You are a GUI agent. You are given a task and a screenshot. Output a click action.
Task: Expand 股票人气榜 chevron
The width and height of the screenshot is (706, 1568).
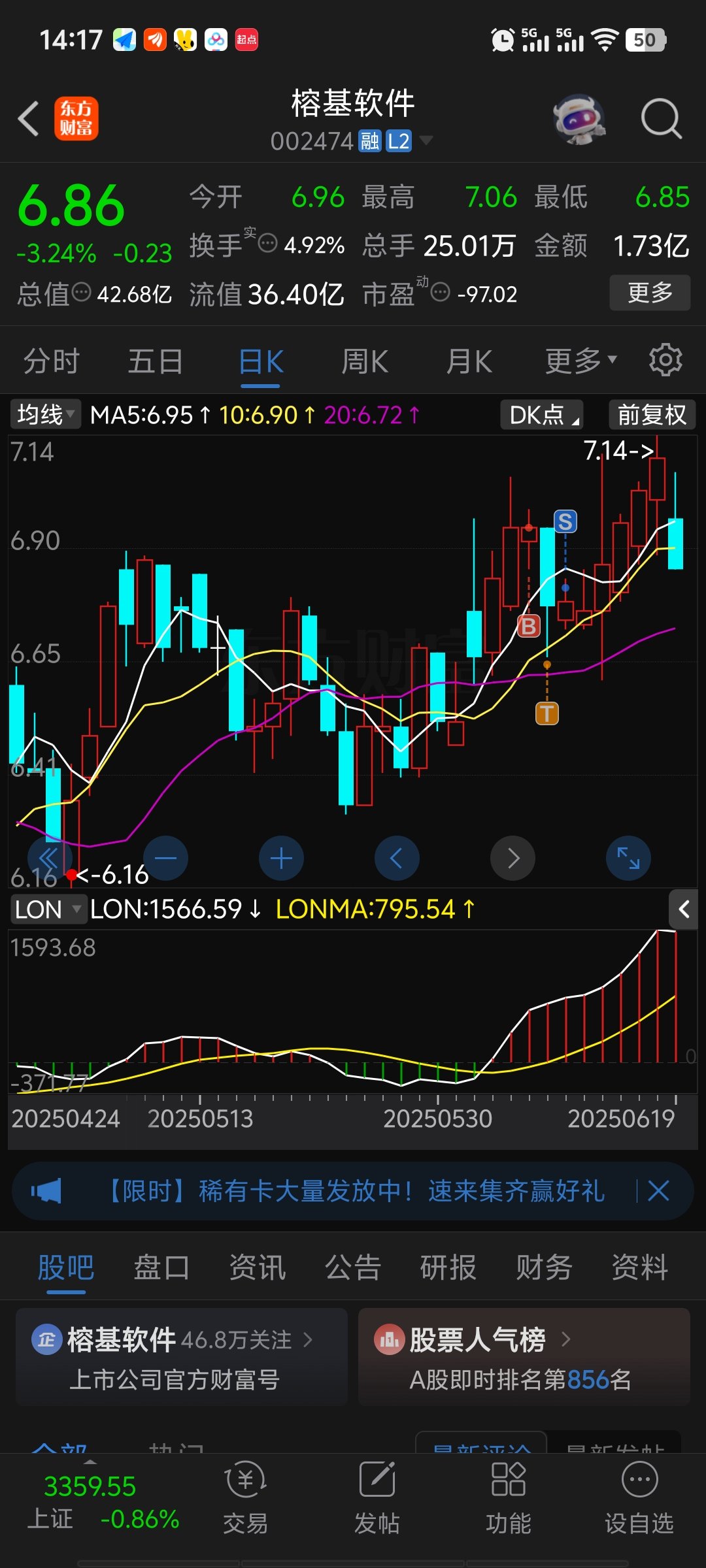pos(566,1340)
